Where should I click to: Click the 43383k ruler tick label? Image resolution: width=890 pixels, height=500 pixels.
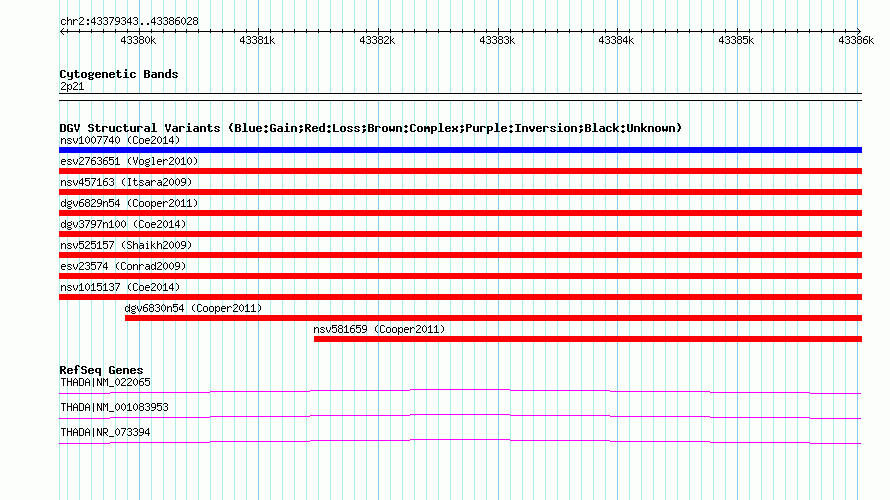(497, 41)
